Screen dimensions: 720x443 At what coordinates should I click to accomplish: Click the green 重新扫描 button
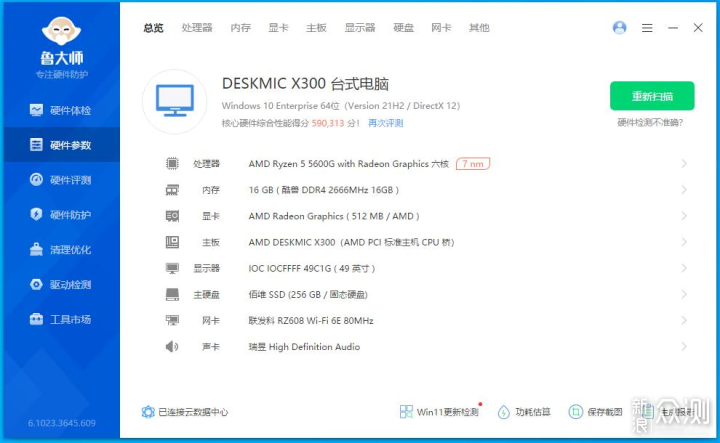[x=652, y=96]
